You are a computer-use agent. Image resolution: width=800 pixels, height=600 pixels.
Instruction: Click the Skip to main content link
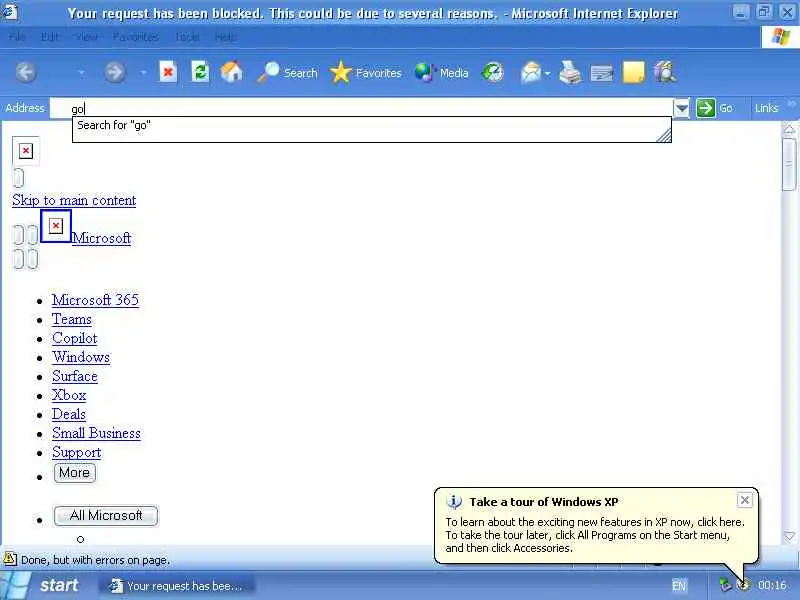click(x=74, y=200)
